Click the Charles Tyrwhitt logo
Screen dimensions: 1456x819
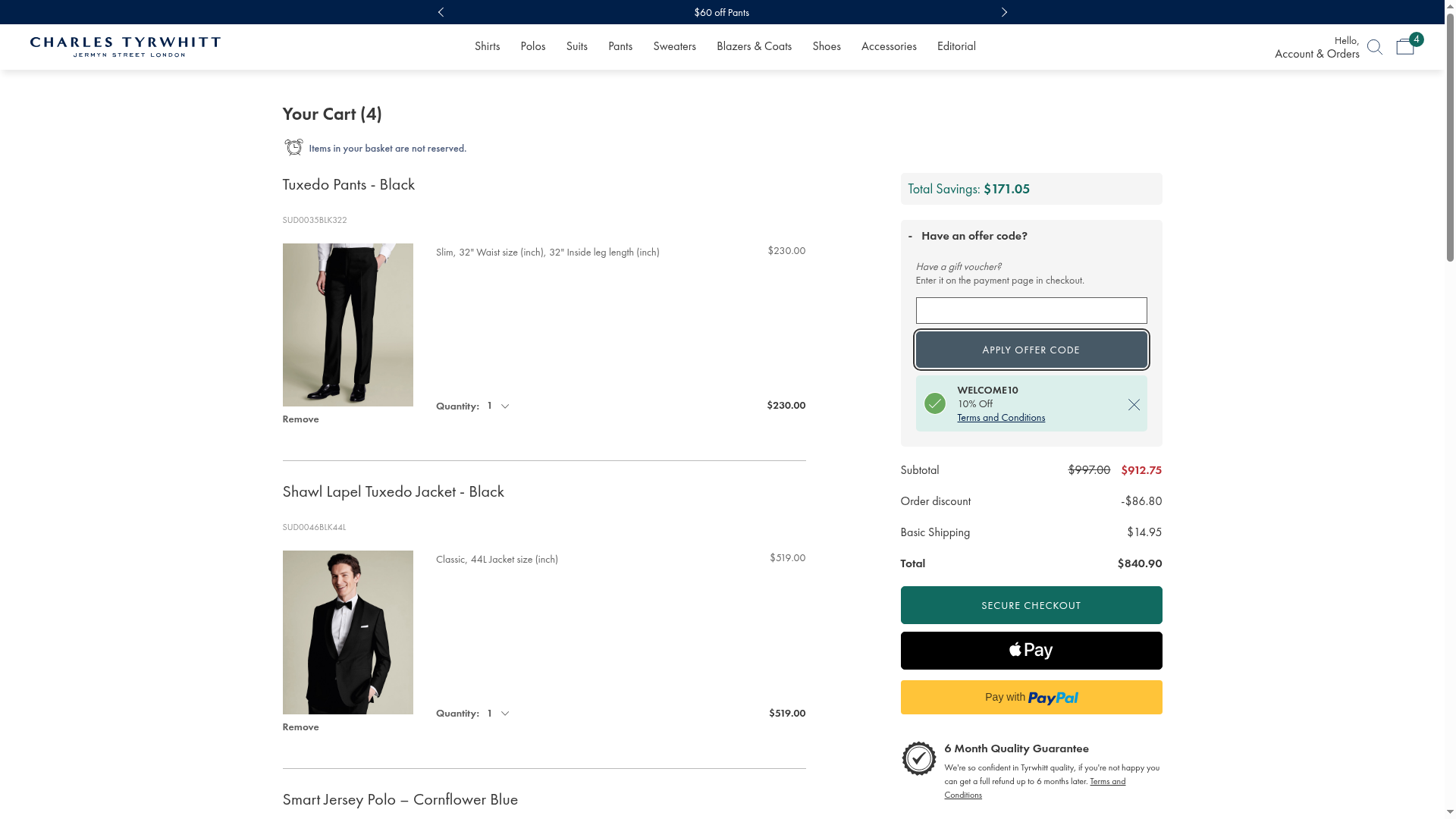[125, 47]
